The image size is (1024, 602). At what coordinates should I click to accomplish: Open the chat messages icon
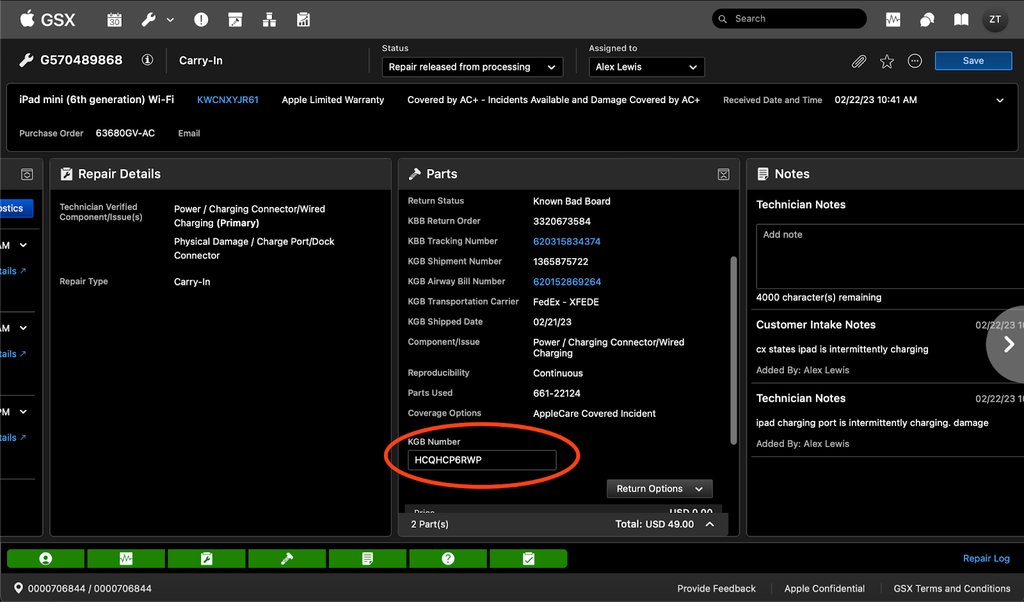(x=927, y=20)
